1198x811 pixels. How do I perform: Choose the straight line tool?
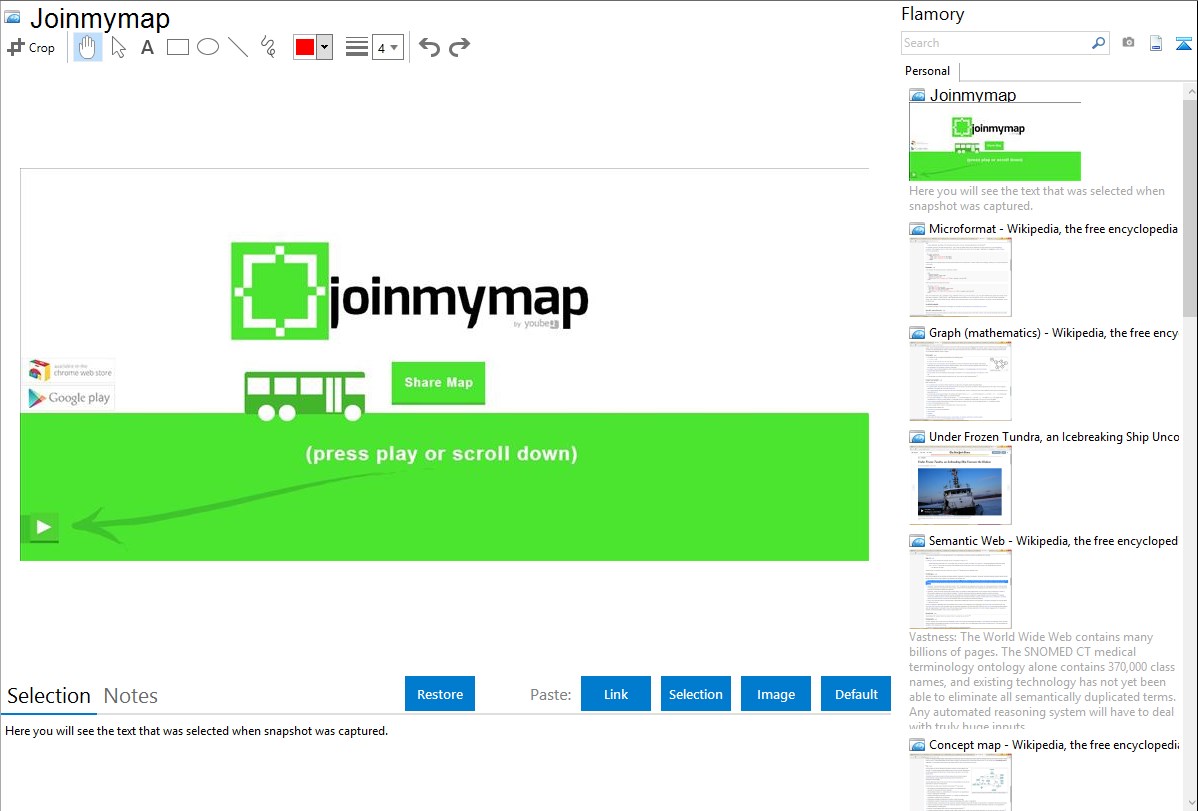238,47
